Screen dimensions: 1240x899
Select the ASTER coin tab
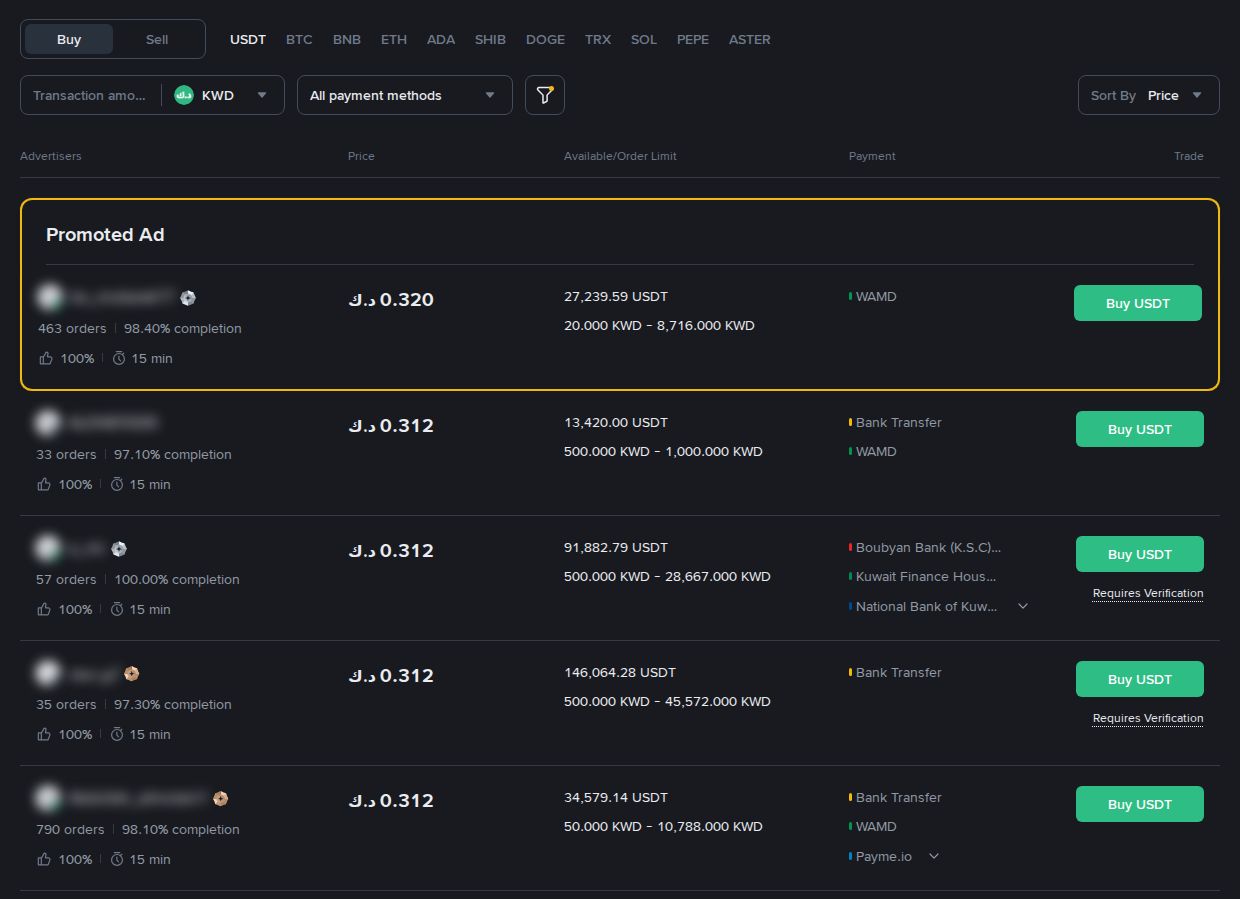(x=750, y=39)
